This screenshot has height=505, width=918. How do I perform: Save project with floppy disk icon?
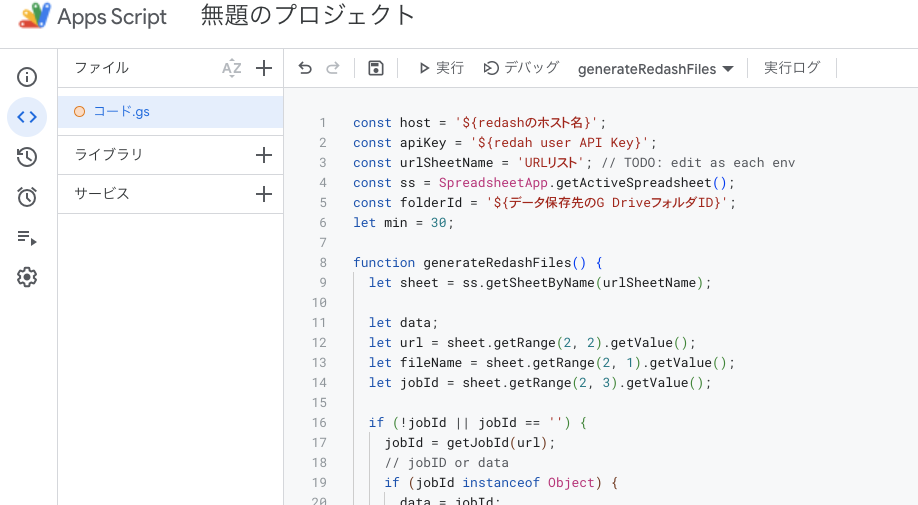[376, 68]
